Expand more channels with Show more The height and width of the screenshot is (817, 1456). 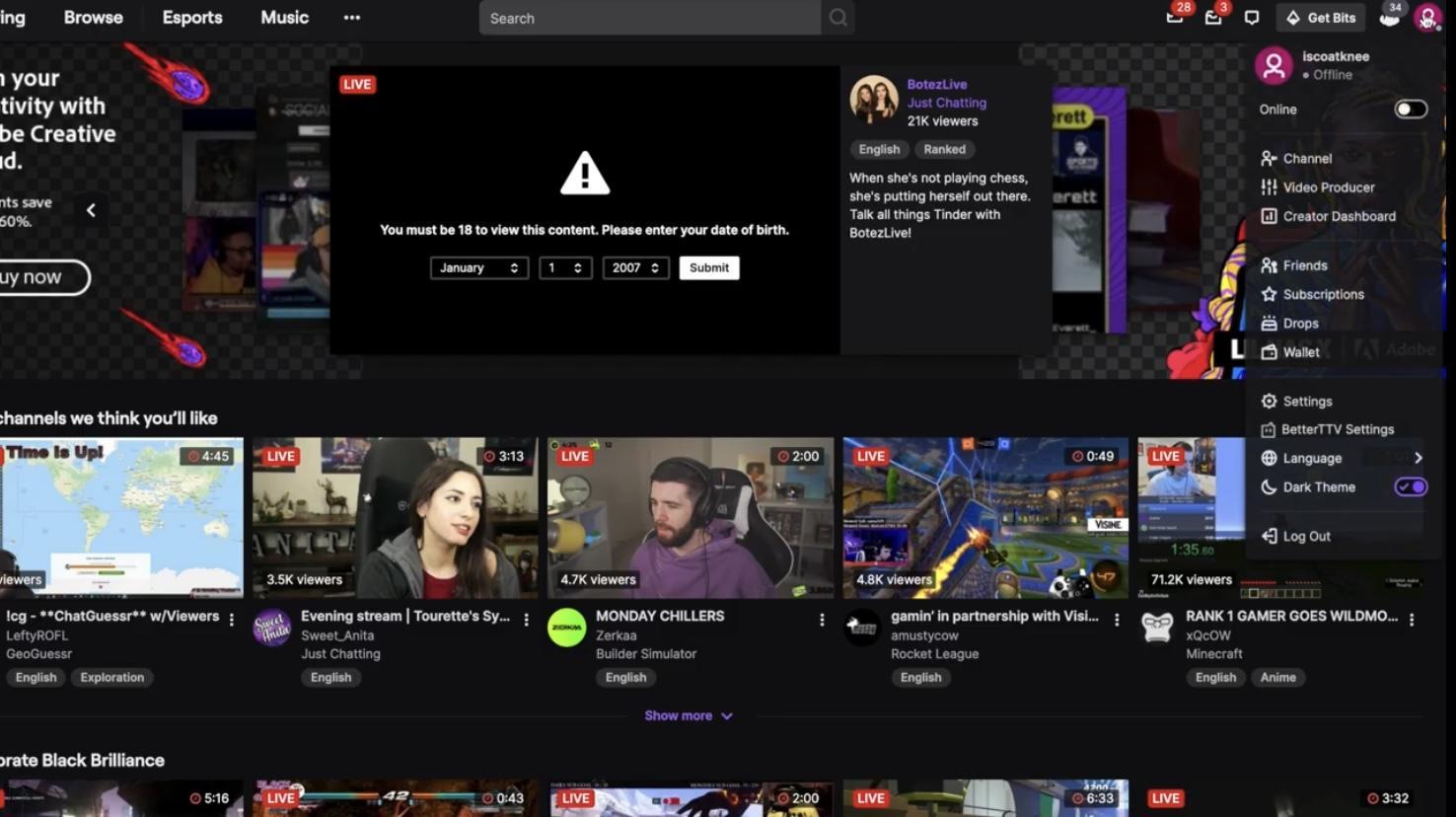tap(689, 715)
